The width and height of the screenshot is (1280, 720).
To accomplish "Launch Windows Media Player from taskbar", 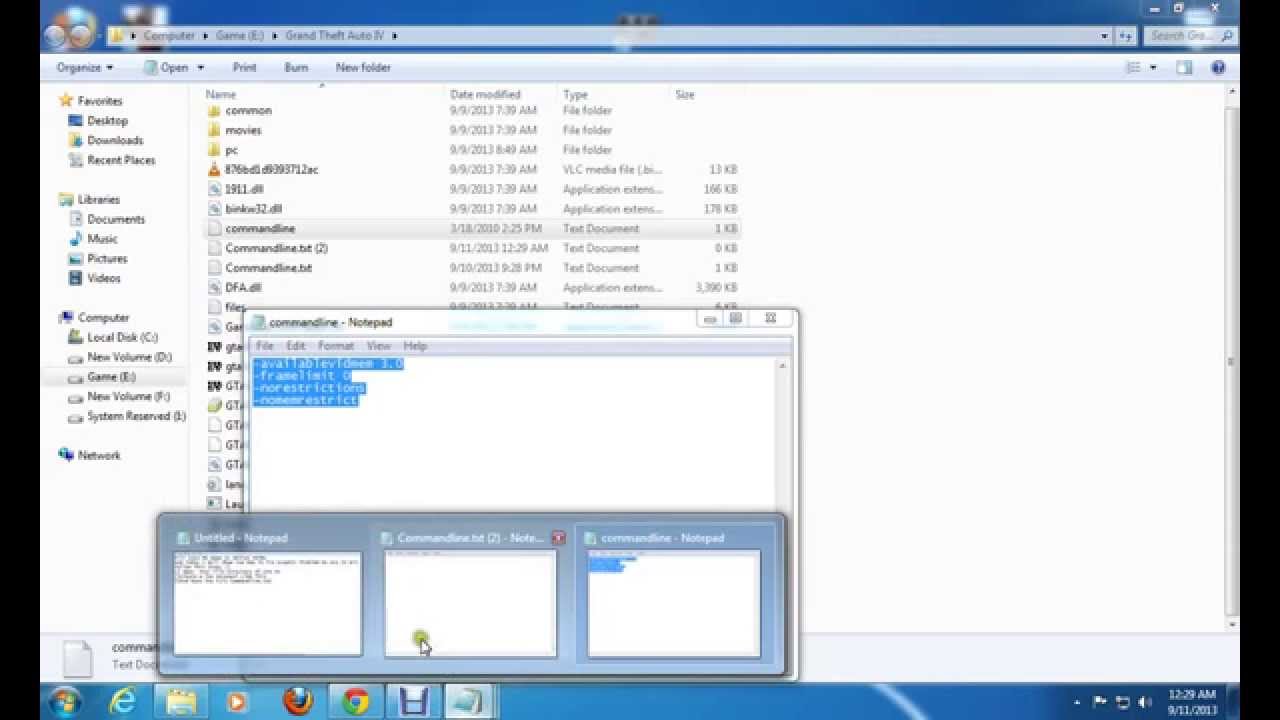I will 238,702.
